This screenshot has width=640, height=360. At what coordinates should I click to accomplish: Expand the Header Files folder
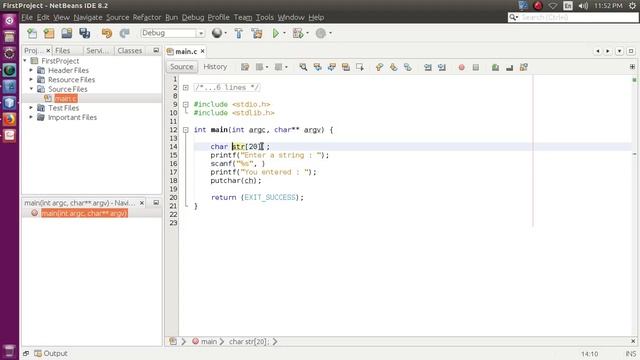[x=31, y=70]
